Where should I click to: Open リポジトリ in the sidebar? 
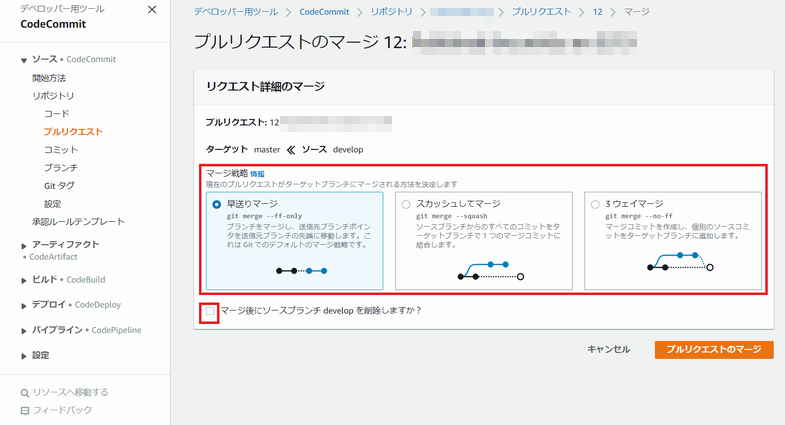tap(53, 96)
